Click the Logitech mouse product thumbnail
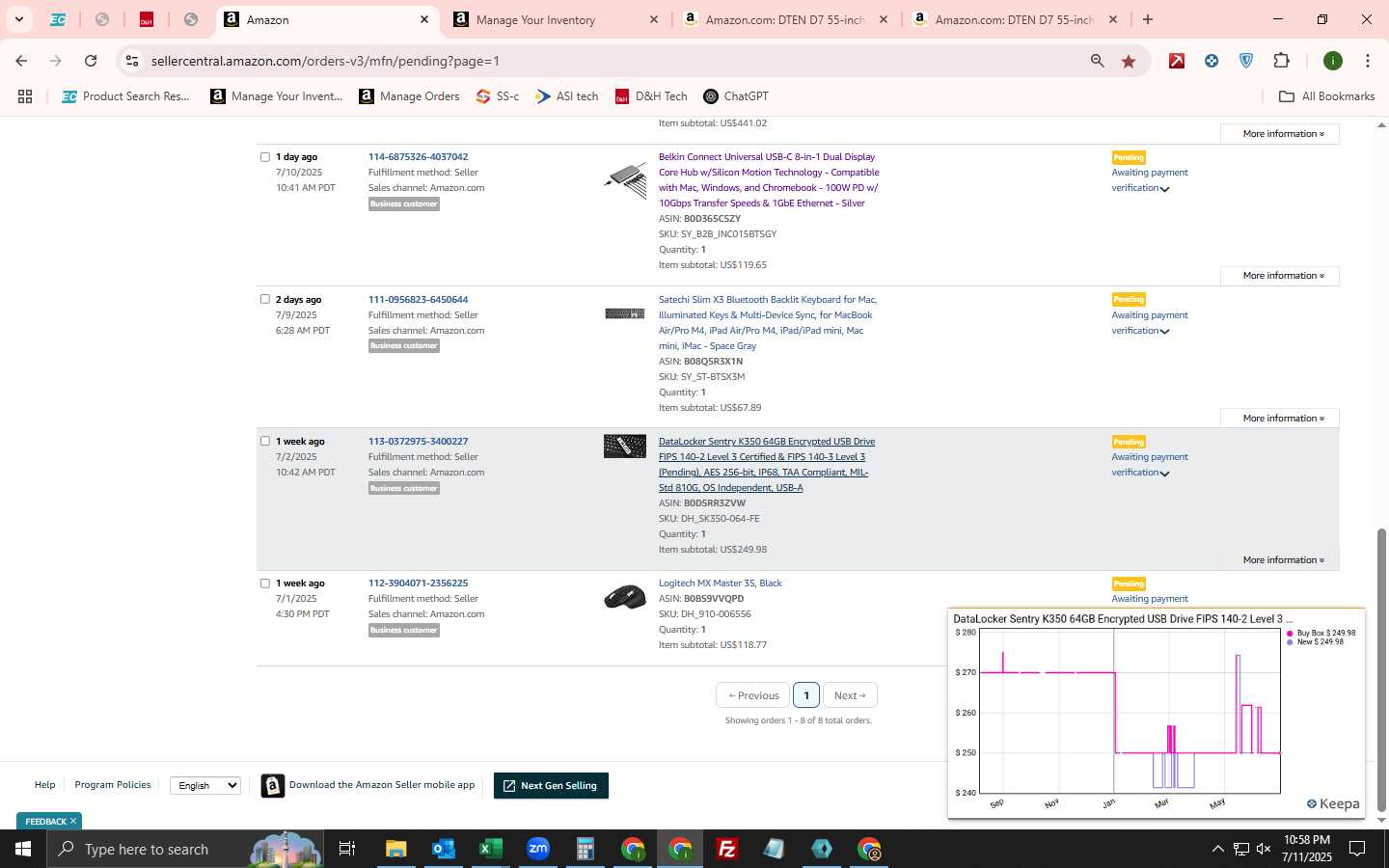The width and height of the screenshot is (1389, 868). tap(625, 598)
